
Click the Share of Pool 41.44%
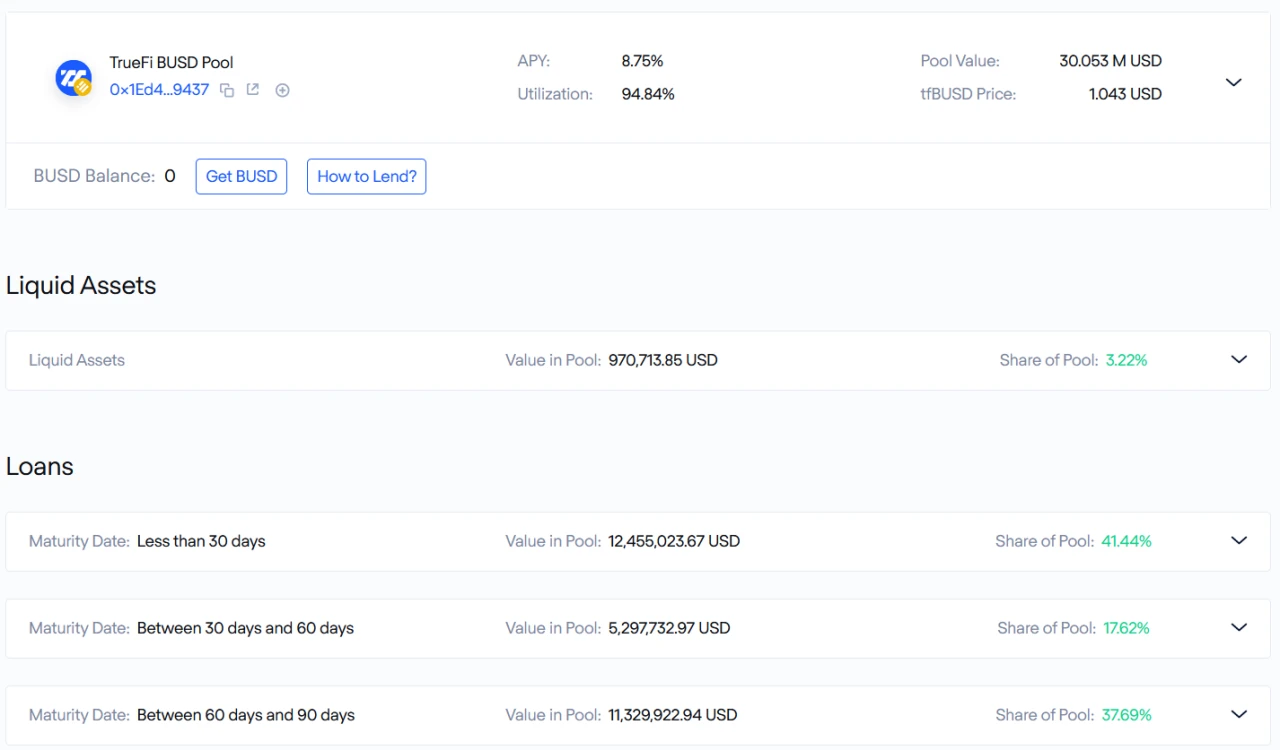[x=1126, y=541]
